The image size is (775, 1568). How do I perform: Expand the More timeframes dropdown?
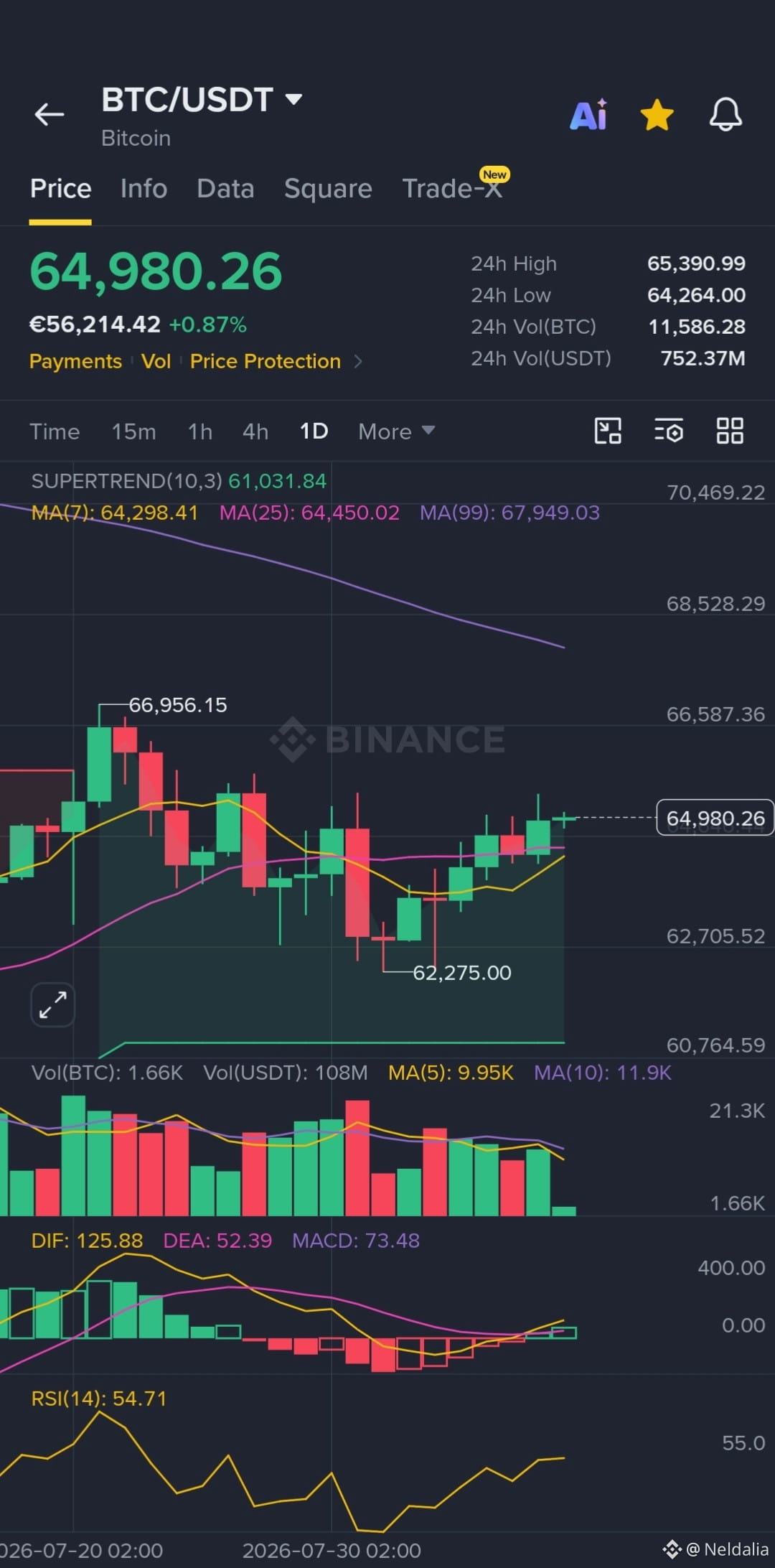coord(396,431)
